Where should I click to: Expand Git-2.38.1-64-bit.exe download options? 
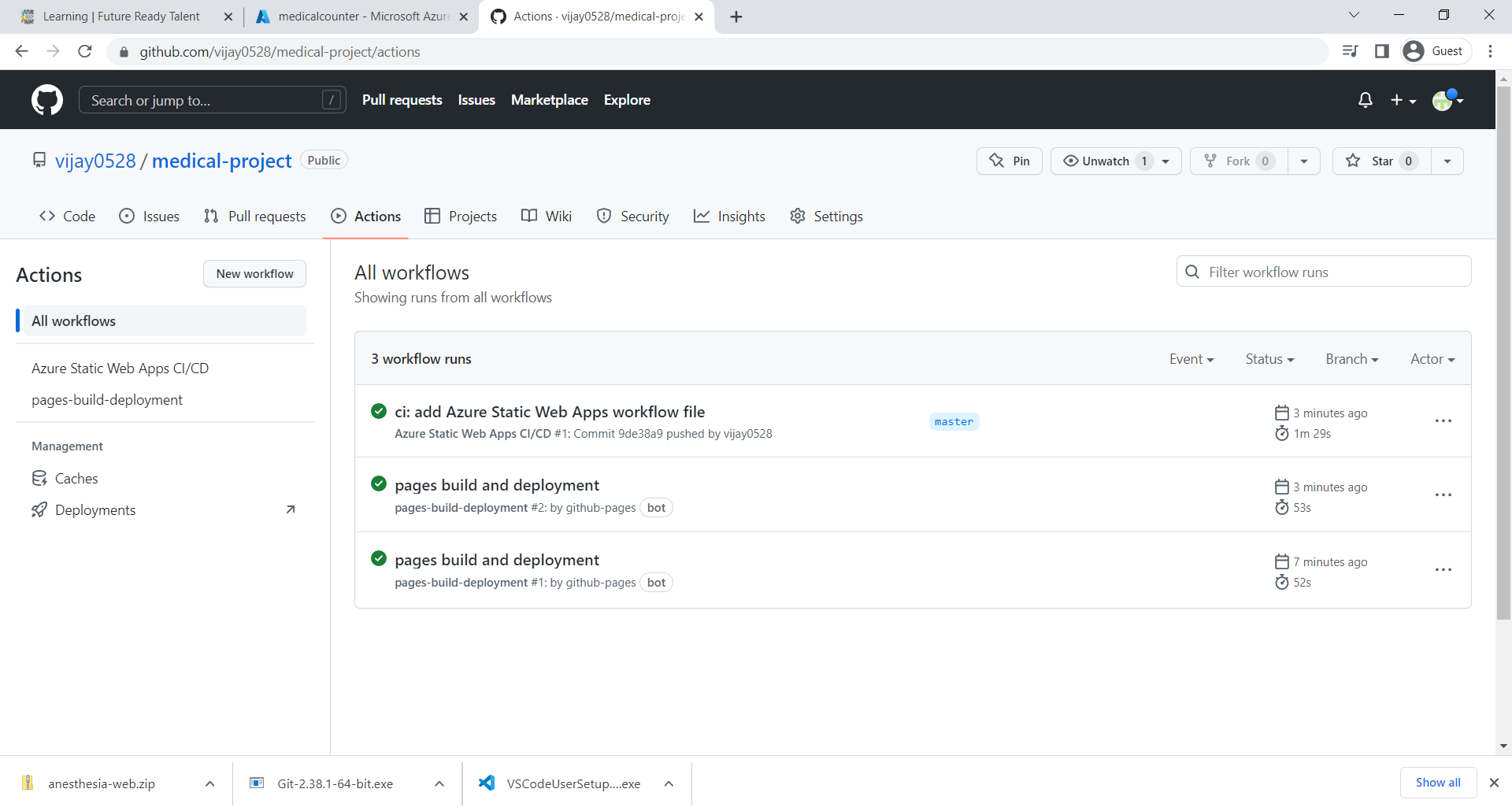point(439,783)
